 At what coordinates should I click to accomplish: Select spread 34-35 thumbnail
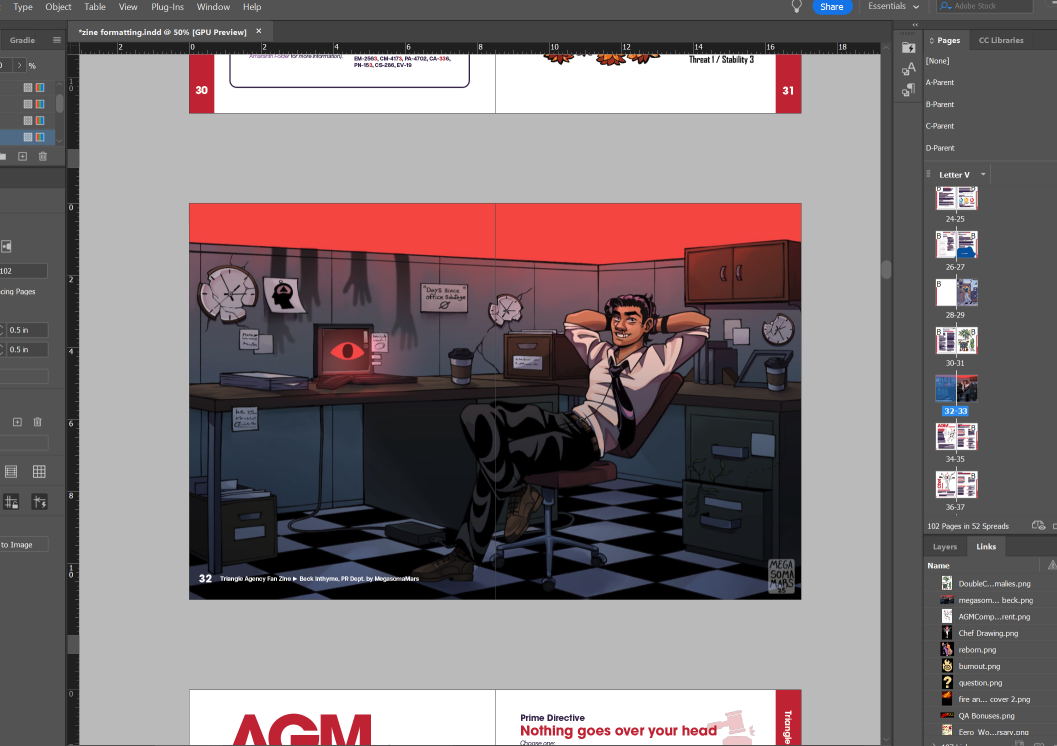[956, 437]
